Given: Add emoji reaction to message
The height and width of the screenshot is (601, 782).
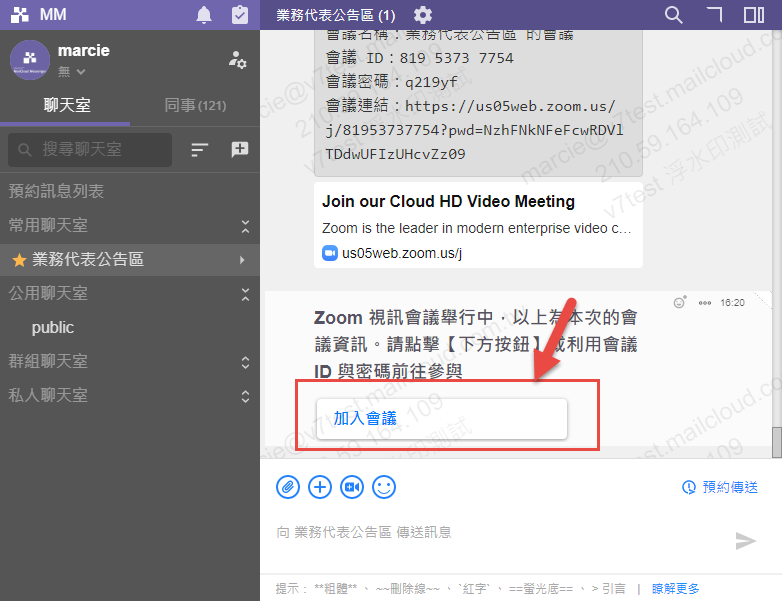Looking at the screenshot, I should [679, 302].
